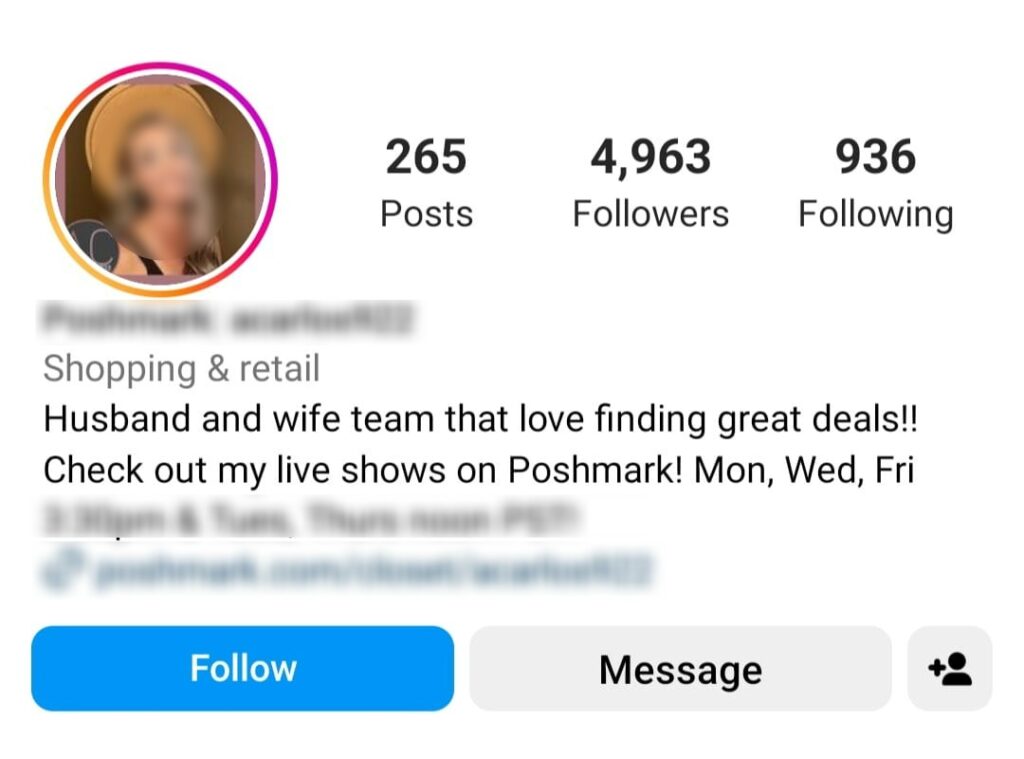
Task: Tap the blurred schedule line in the bio
Action: (311, 520)
